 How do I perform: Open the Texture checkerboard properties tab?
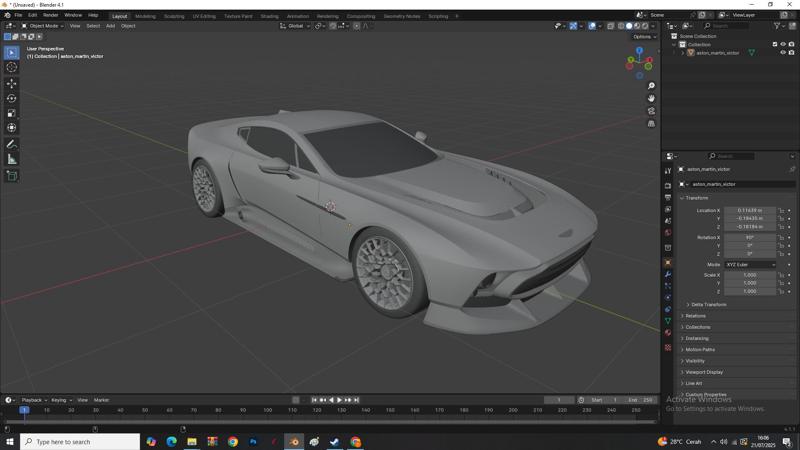[x=668, y=347]
